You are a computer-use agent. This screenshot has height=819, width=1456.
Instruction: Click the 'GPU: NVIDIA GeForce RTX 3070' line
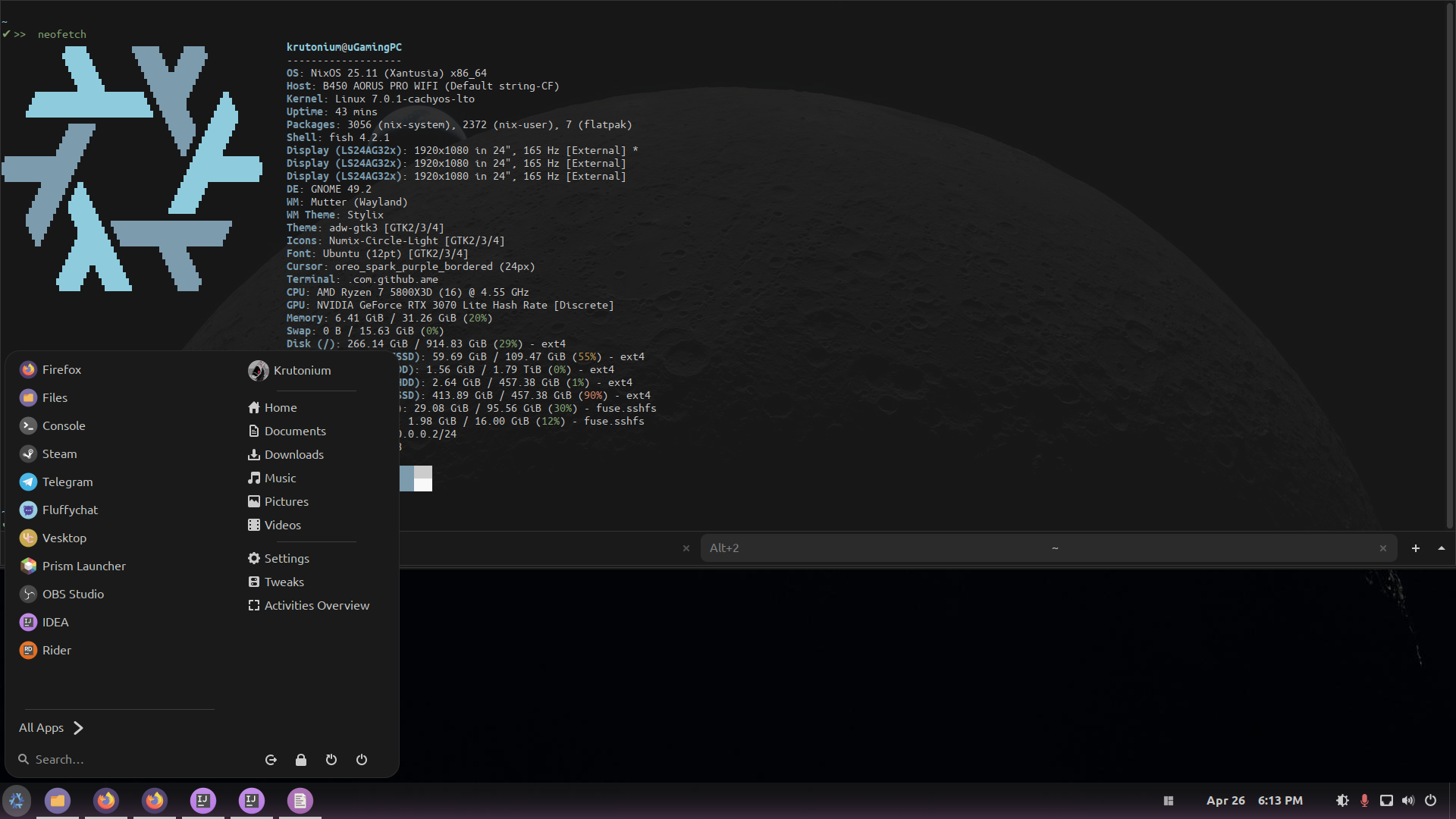[450, 305]
